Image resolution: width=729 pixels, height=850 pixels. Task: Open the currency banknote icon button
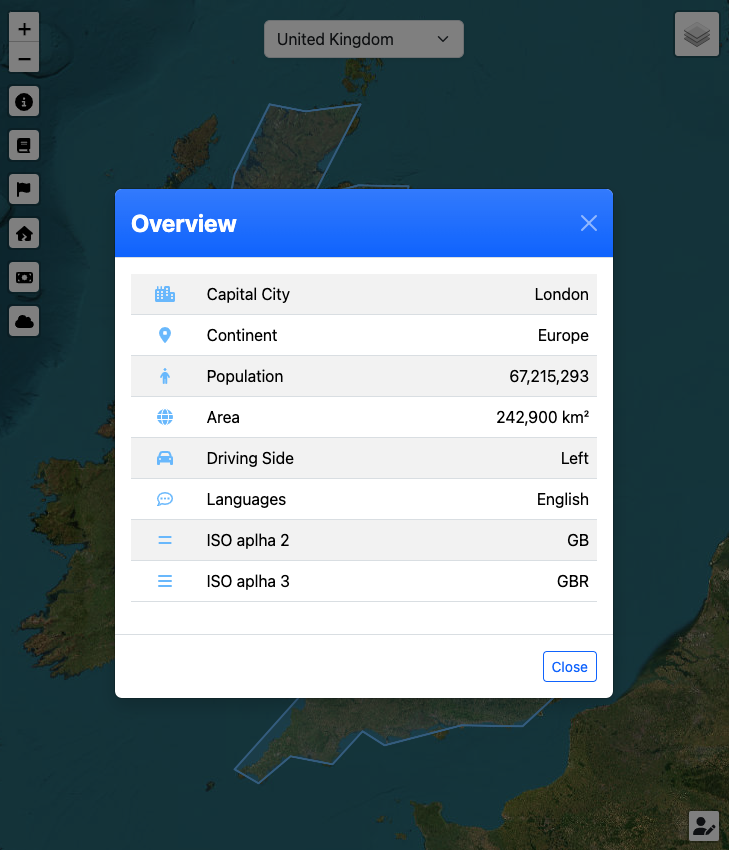[24, 277]
